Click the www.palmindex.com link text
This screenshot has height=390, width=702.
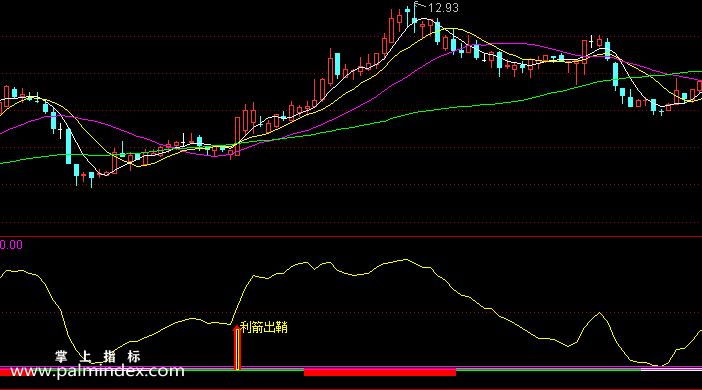tap(97, 371)
